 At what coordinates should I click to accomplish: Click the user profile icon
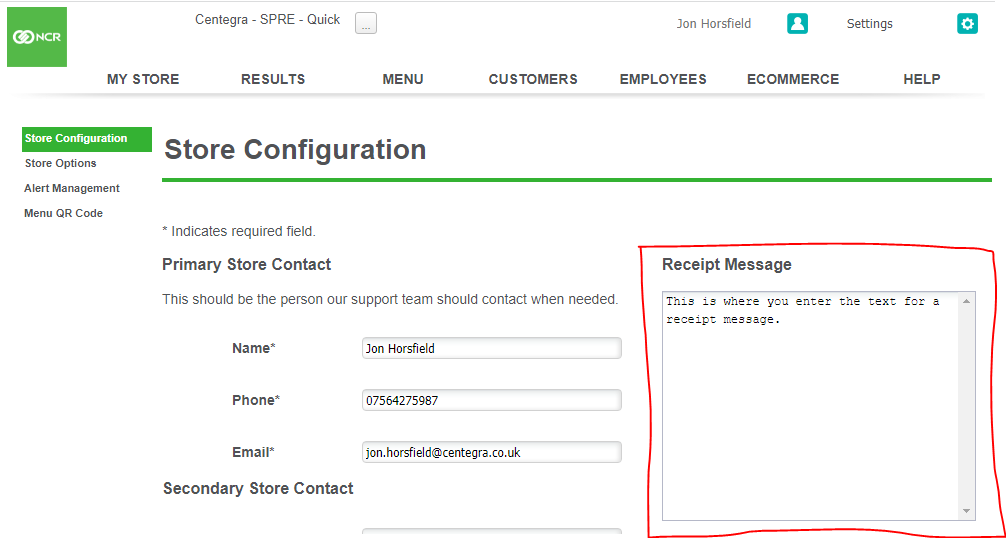coord(797,24)
